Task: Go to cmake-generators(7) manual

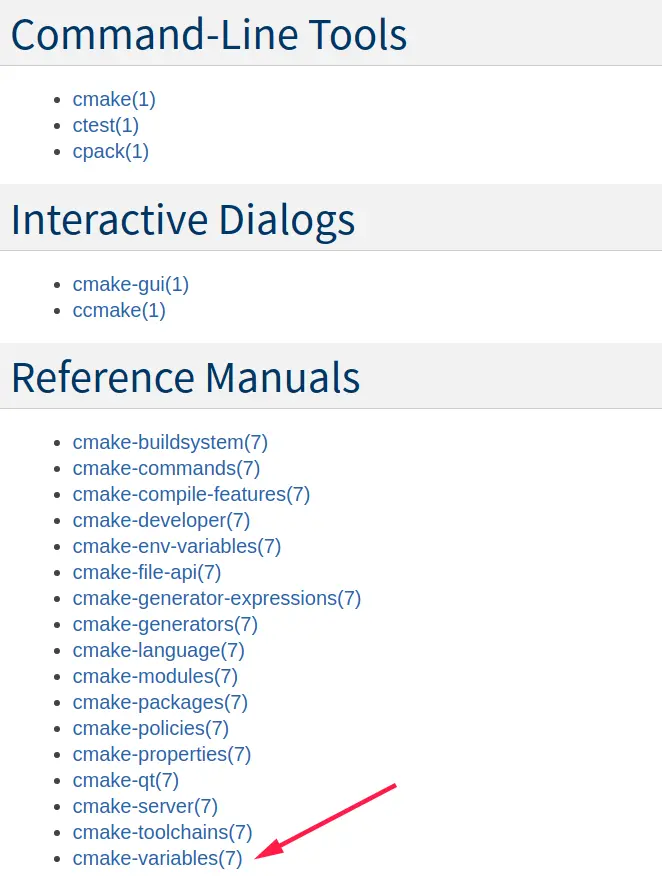Action: tap(165, 624)
